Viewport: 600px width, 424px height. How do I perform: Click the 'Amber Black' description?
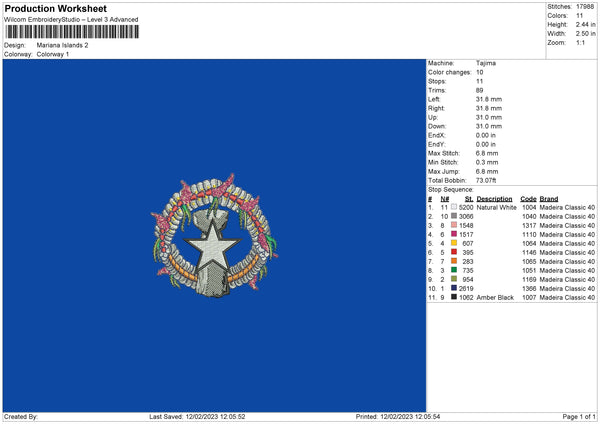coord(495,297)
